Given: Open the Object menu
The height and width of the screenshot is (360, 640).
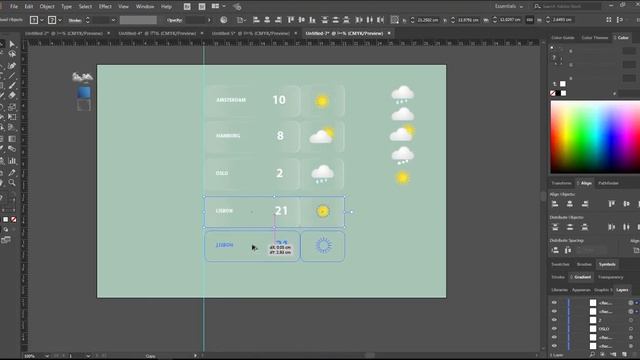Looking at the screenshot, I should click(x=47, y=7).
